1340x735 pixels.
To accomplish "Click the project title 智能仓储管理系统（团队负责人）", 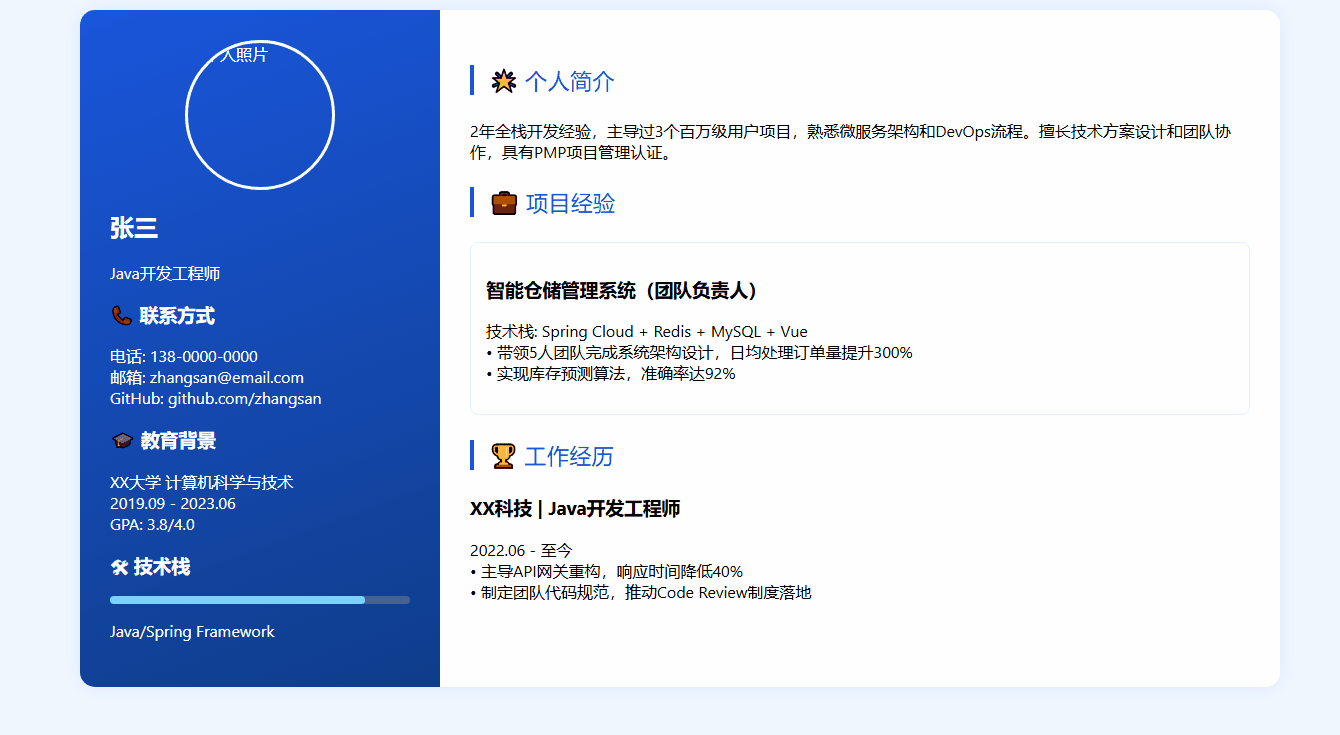I will click(623, 291).
